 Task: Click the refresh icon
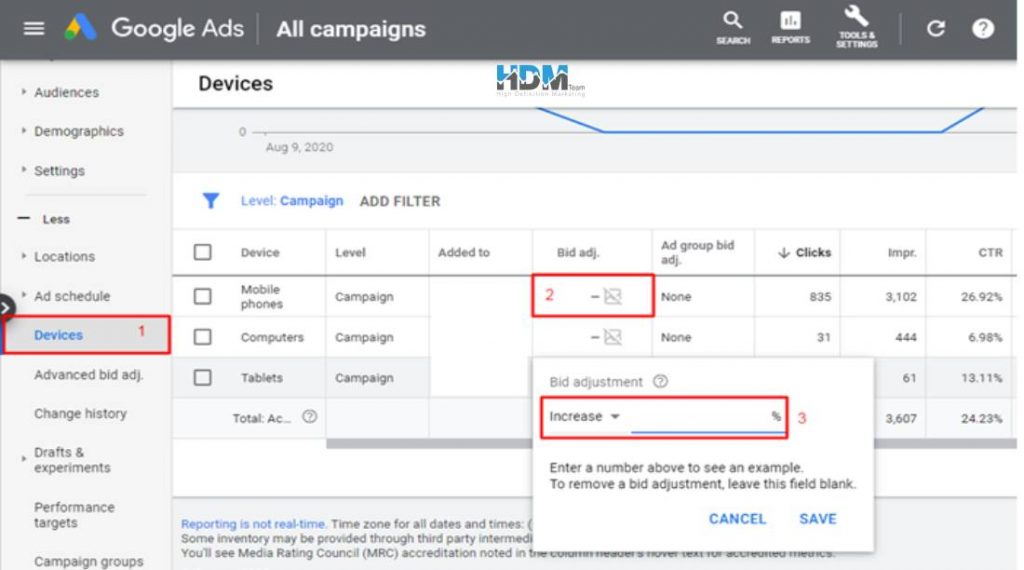pos(936,28)
